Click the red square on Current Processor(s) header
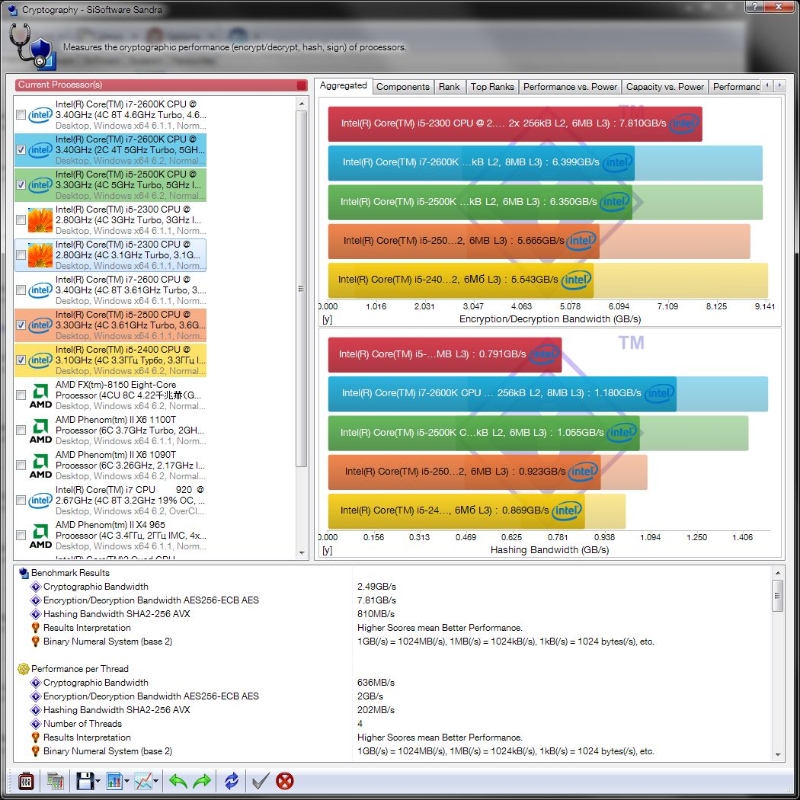This screenshot has width=800, height=800. [302, 85]
